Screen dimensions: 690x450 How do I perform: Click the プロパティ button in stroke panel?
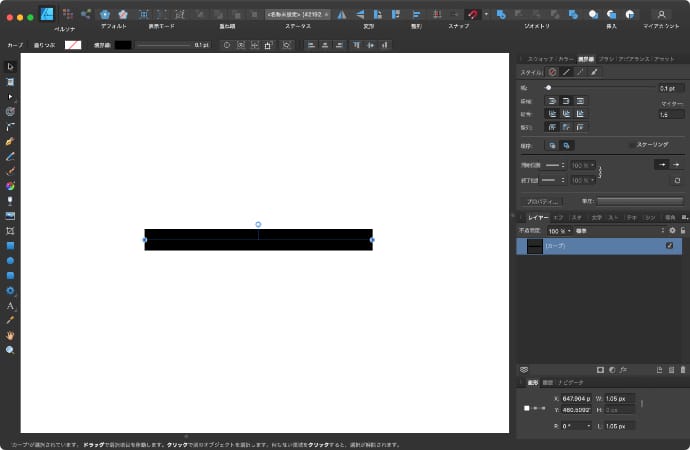542,201
